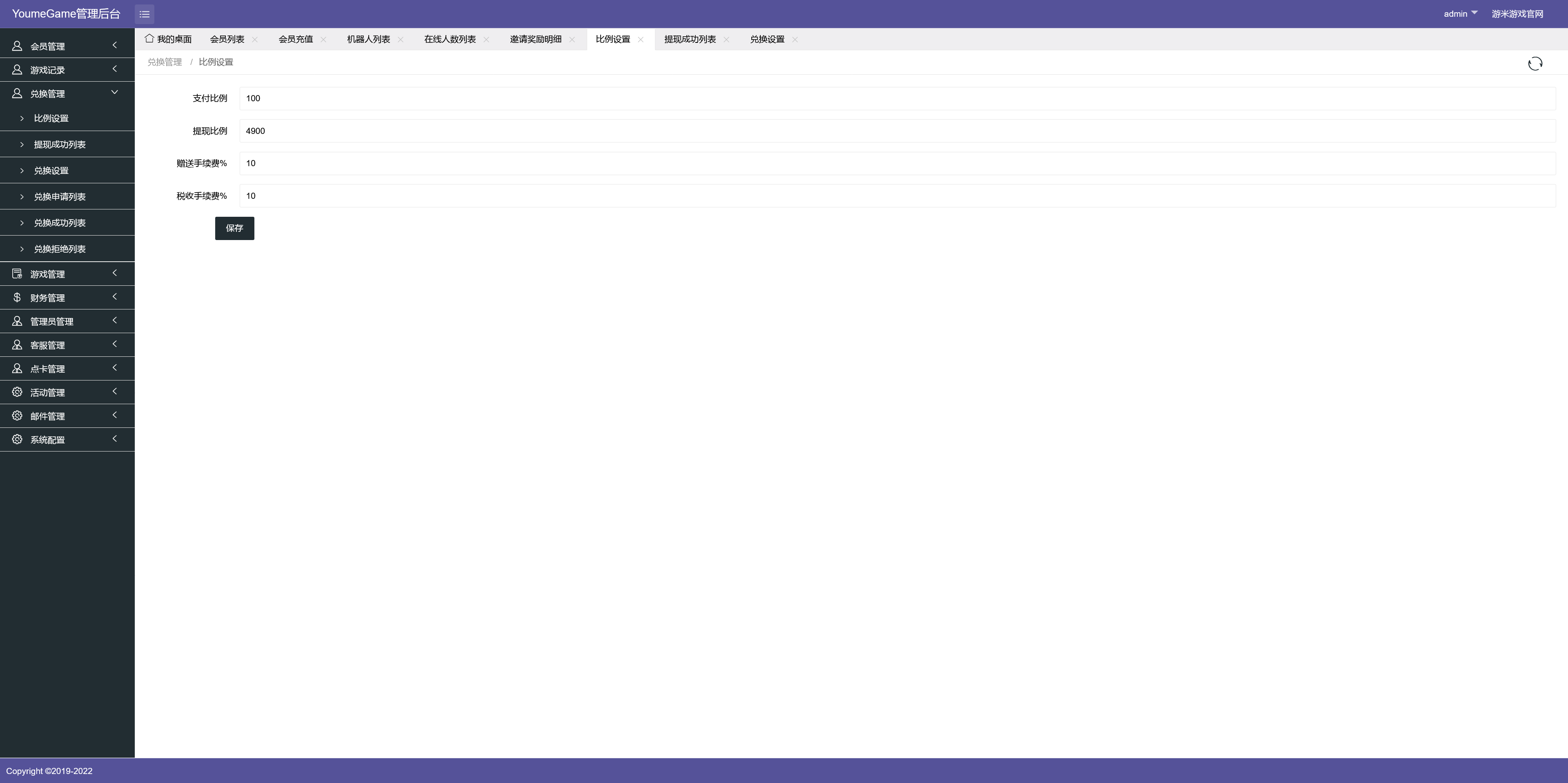Click the 财务管理 dollar icon

(x=17, y=298)
